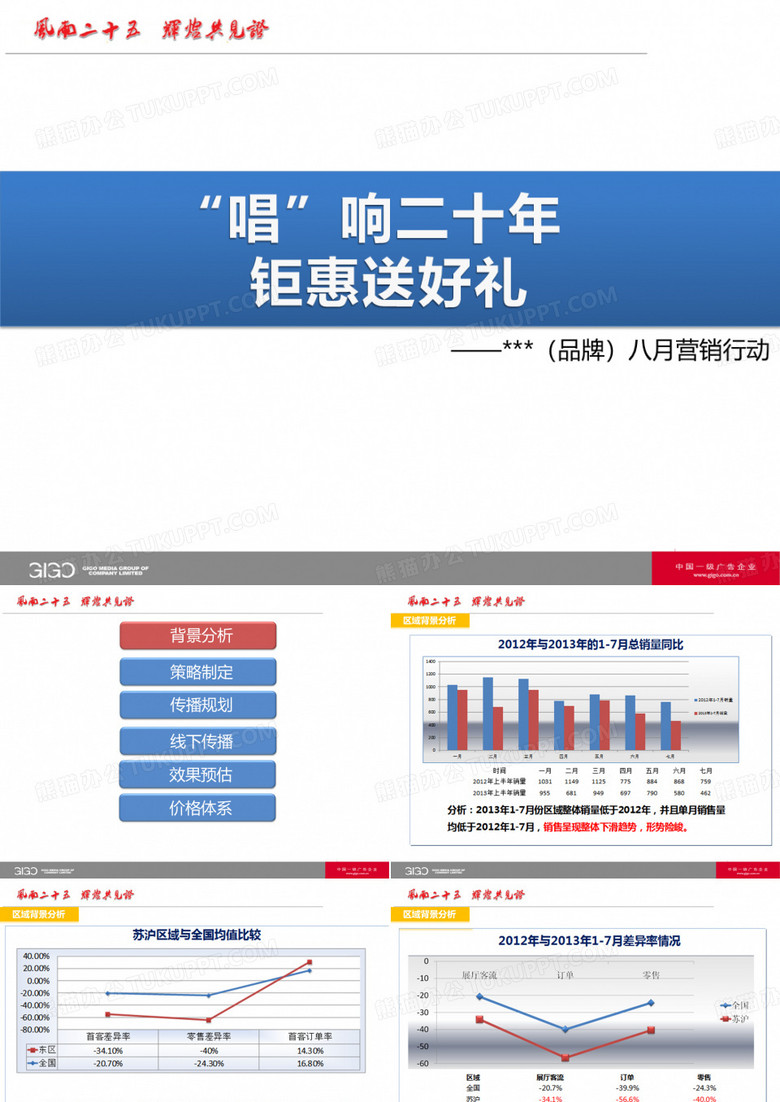
Task: Click the 868 cell in the 2012 row
Action: click(679, 782)
